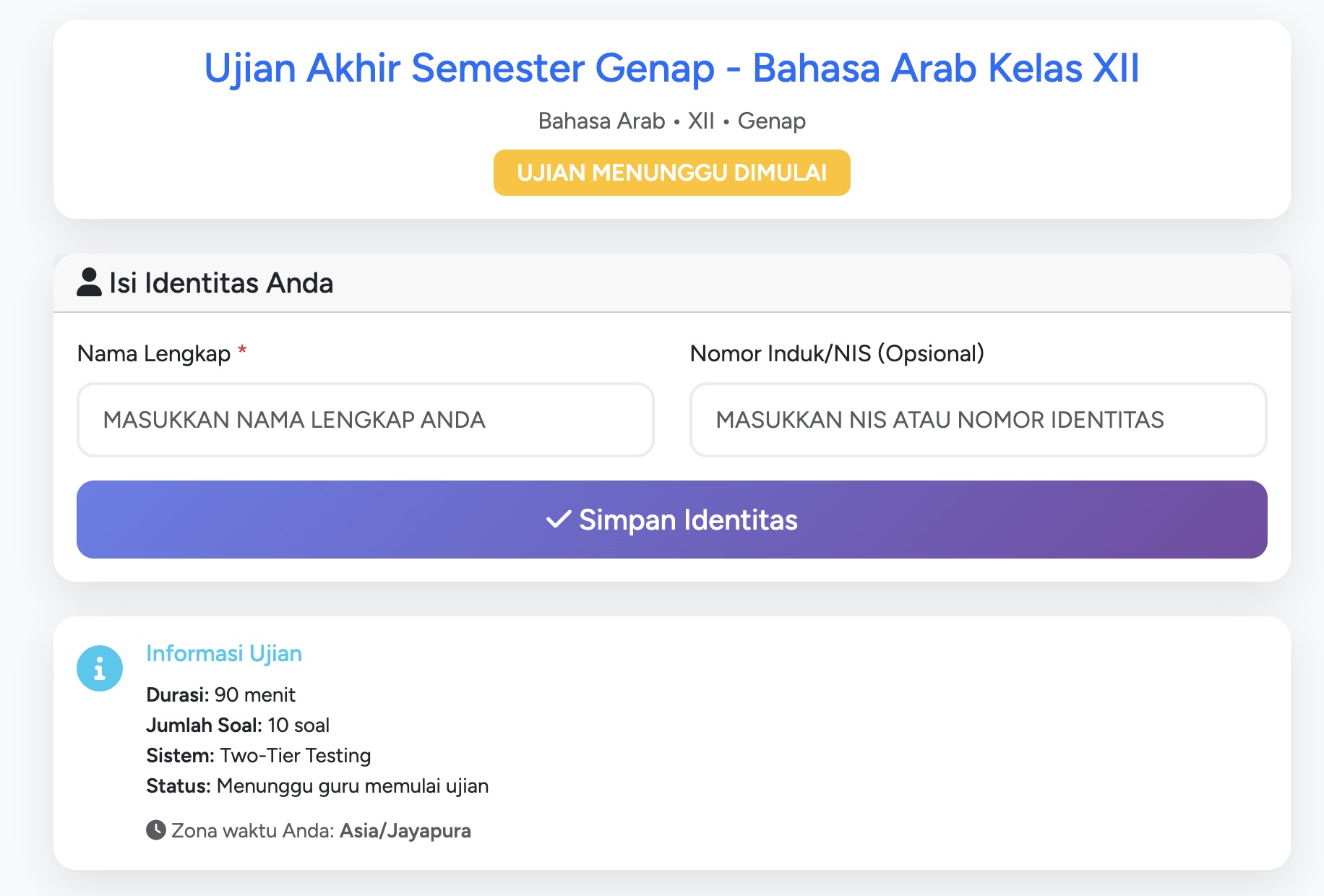The height and width of the screenshot is (896, 1324).
Task: Click the Bahasa Arab subtitle text
Action: point(671,121)
